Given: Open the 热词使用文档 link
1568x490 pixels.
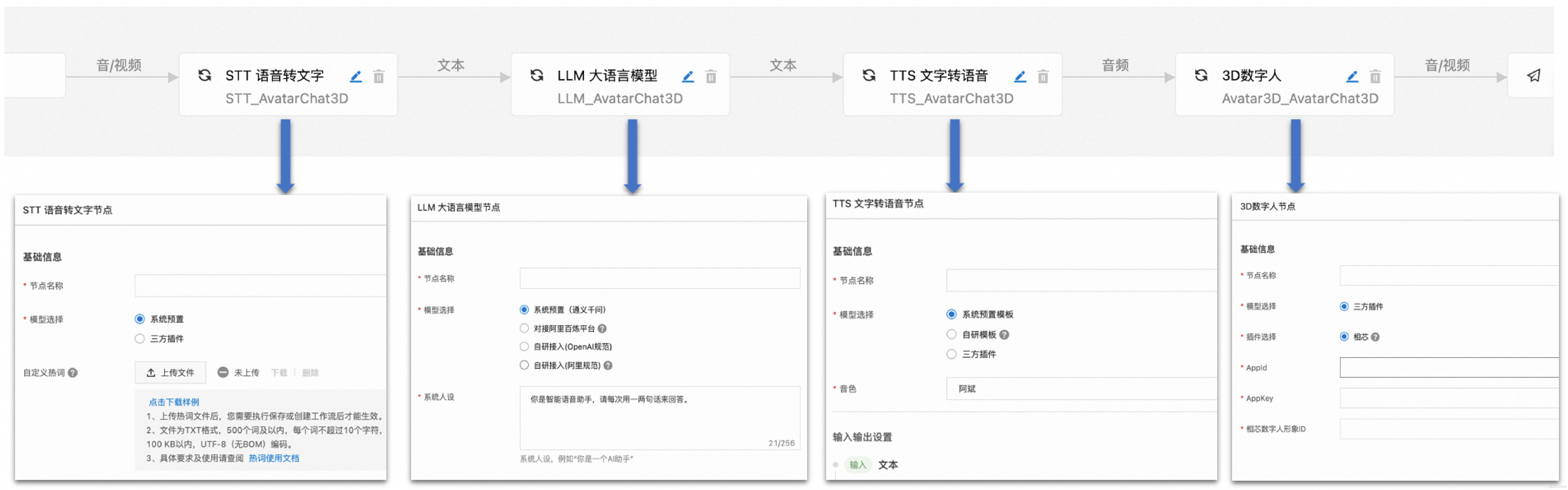Looking at the screenshot, I should click(x=274, y=458).
